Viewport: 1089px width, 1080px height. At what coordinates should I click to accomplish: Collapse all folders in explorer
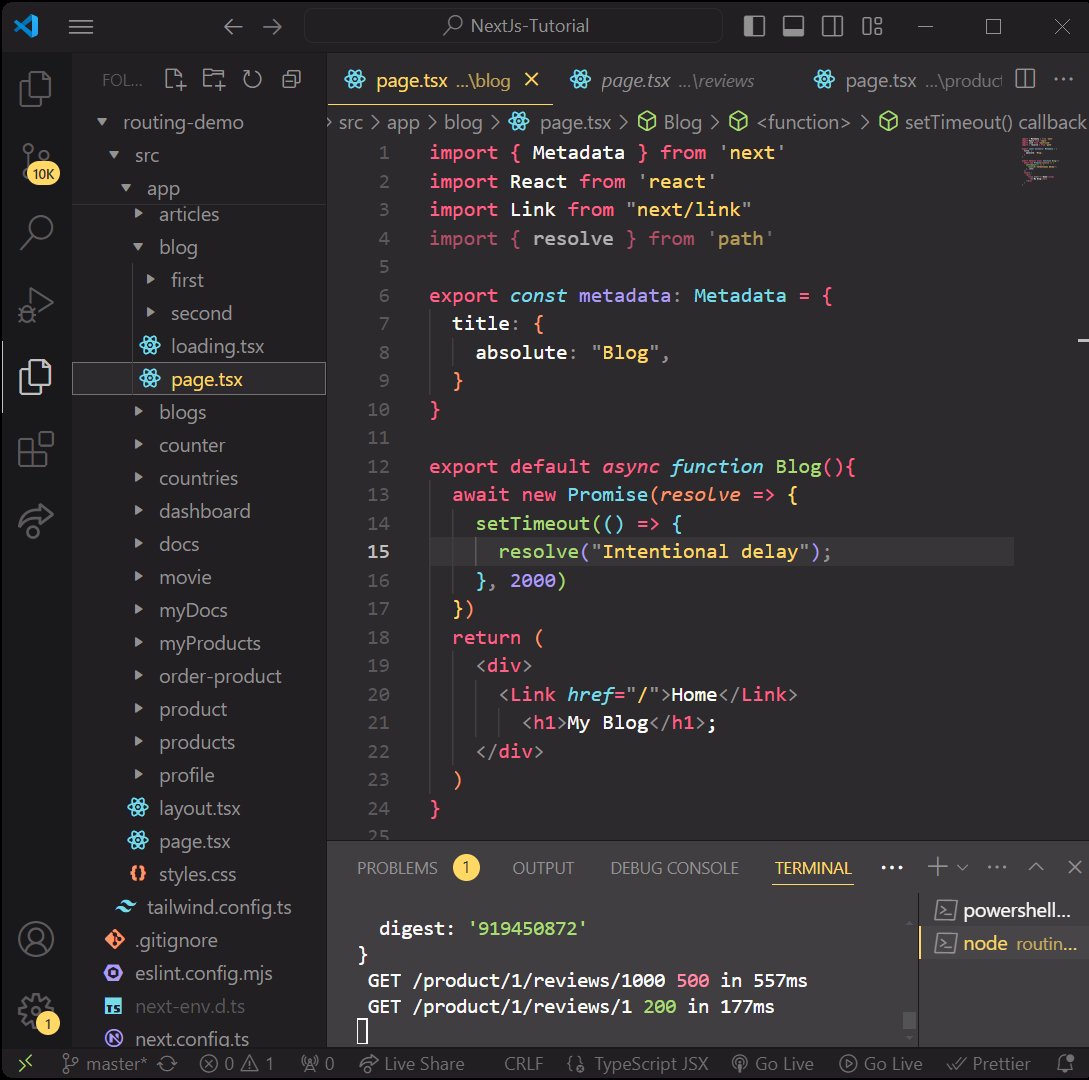(x=291, y=80)
